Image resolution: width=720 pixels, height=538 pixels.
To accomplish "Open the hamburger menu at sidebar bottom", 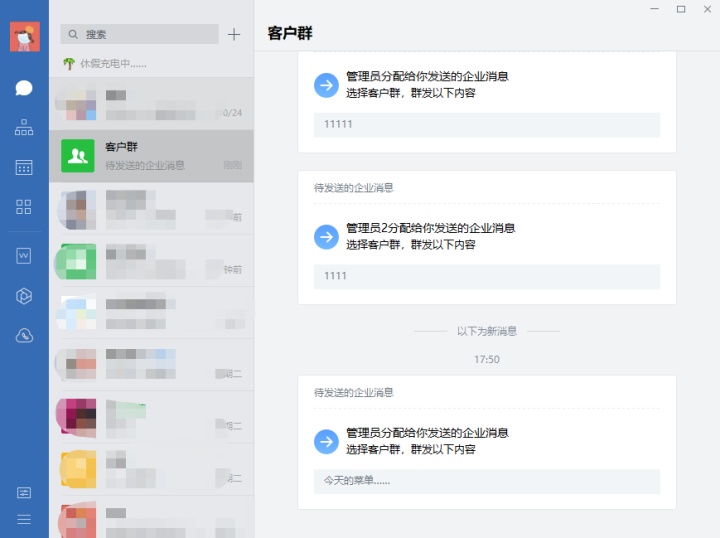I will pyautogui.click(x=24, y=519).
